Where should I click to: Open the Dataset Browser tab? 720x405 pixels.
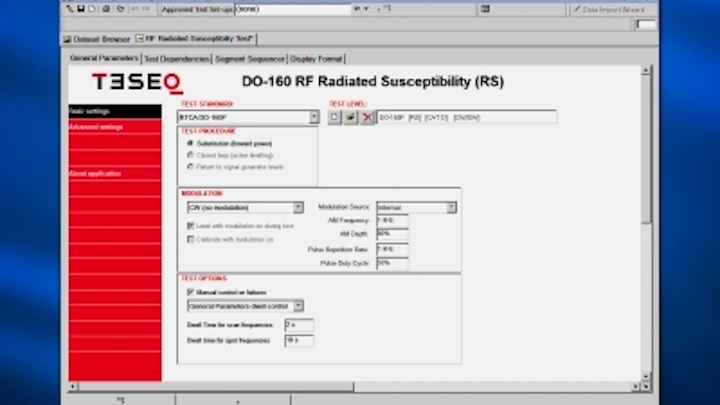tap(97, 39)
